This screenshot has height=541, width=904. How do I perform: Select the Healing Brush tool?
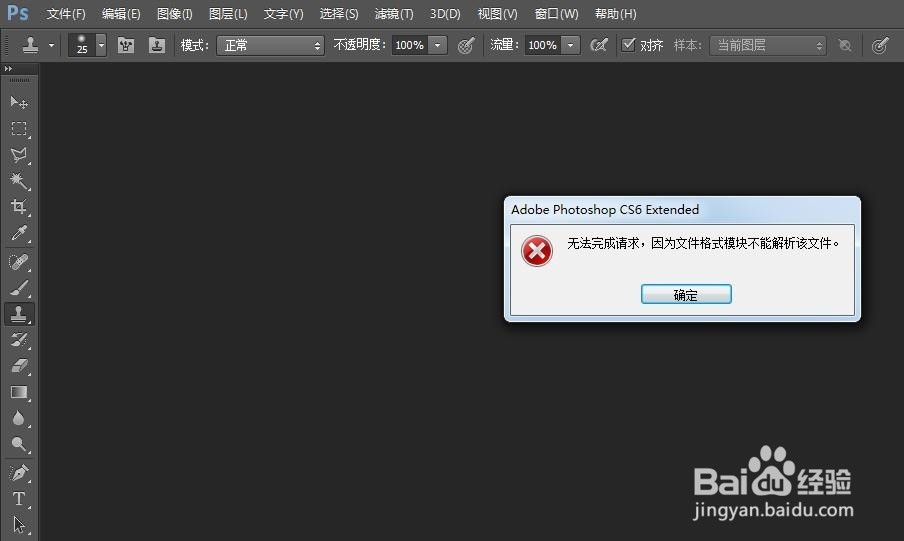18,262
